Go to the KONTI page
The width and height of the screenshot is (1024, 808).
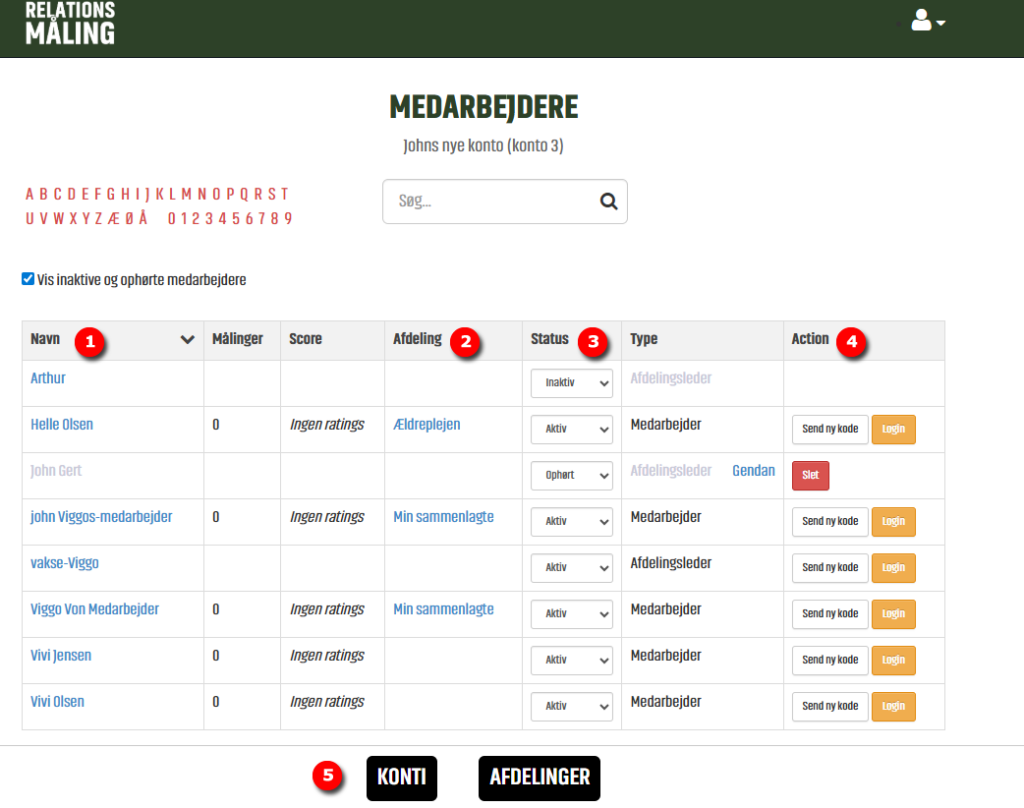point(402,778)
